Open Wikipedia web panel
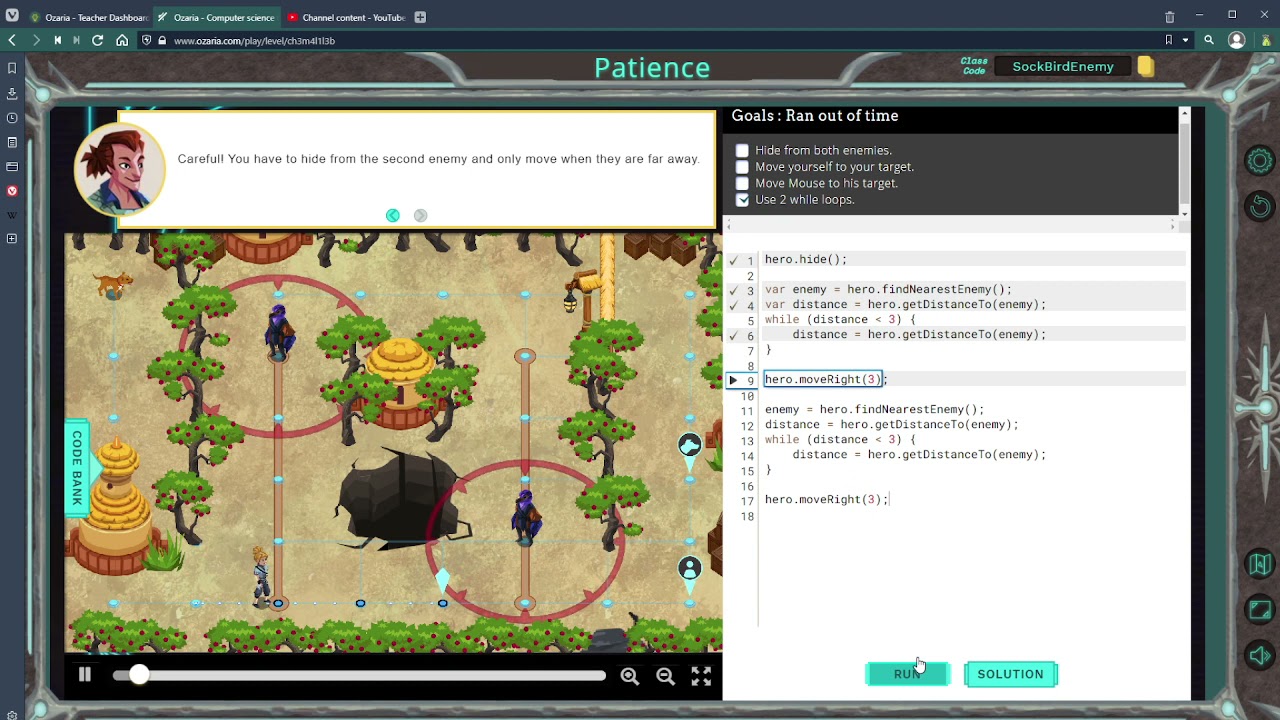This screenshot has width=1280, height=720. pos(12,215)
